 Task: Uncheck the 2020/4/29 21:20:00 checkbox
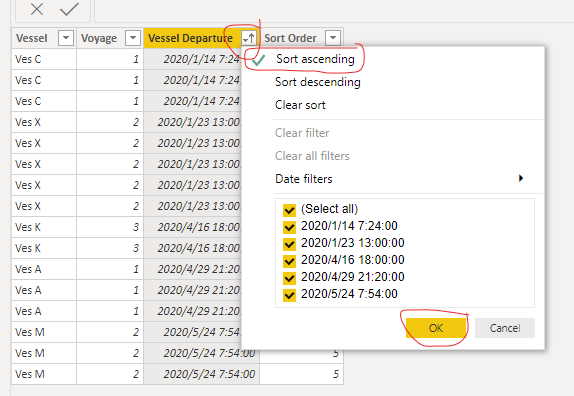click(x=289, y=278)
